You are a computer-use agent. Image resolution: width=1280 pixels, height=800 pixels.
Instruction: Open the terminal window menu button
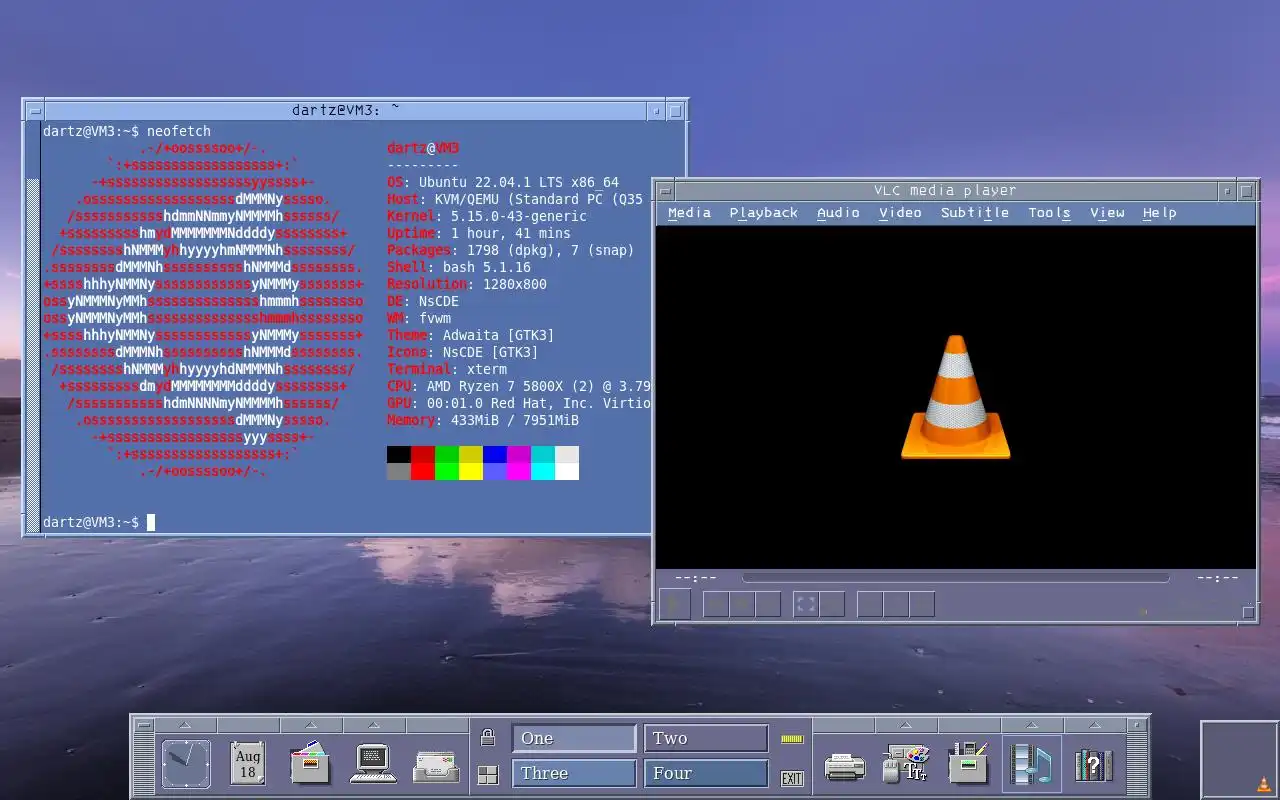coord(35,111)
